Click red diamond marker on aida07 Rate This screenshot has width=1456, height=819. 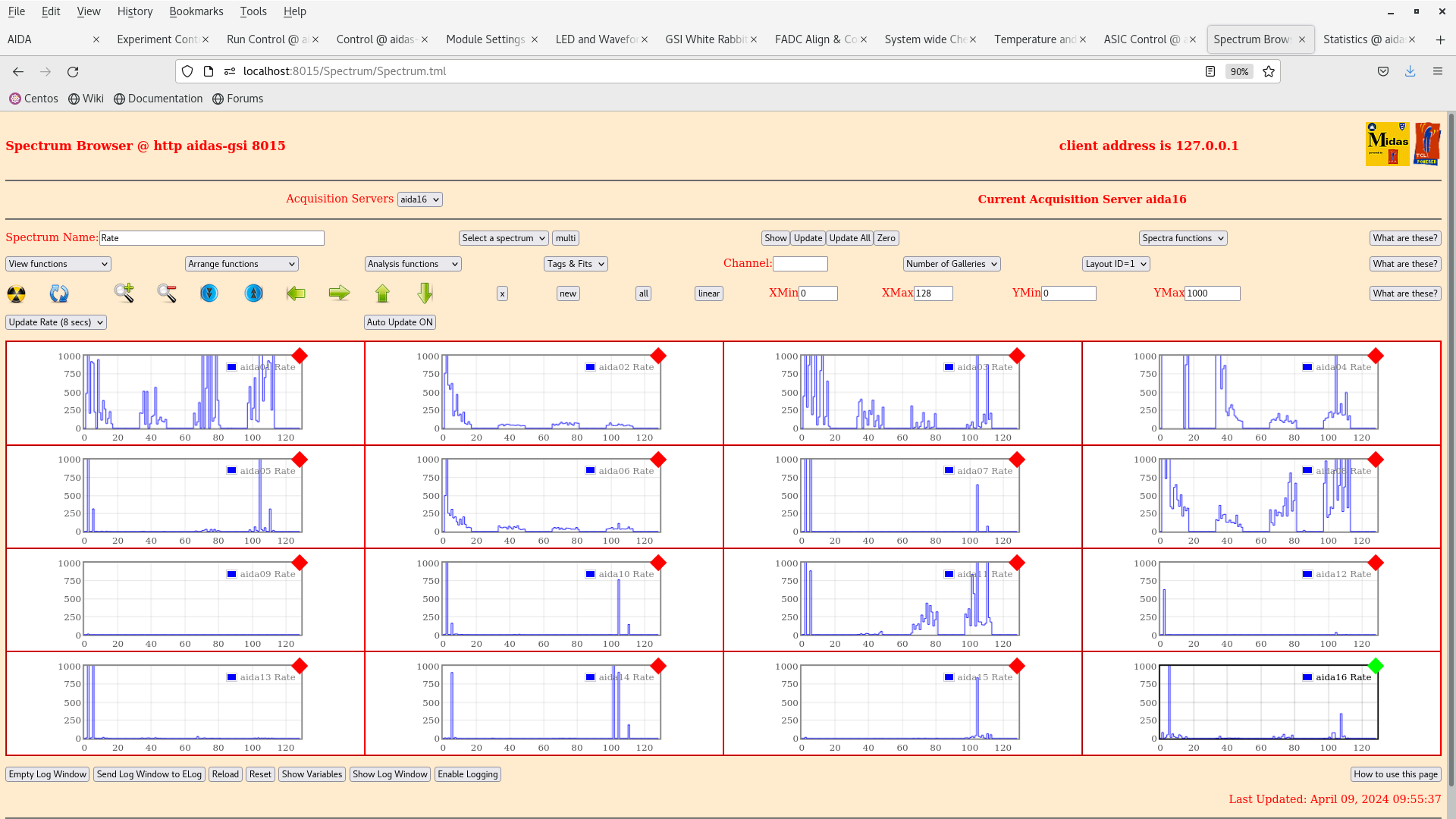1017,460
